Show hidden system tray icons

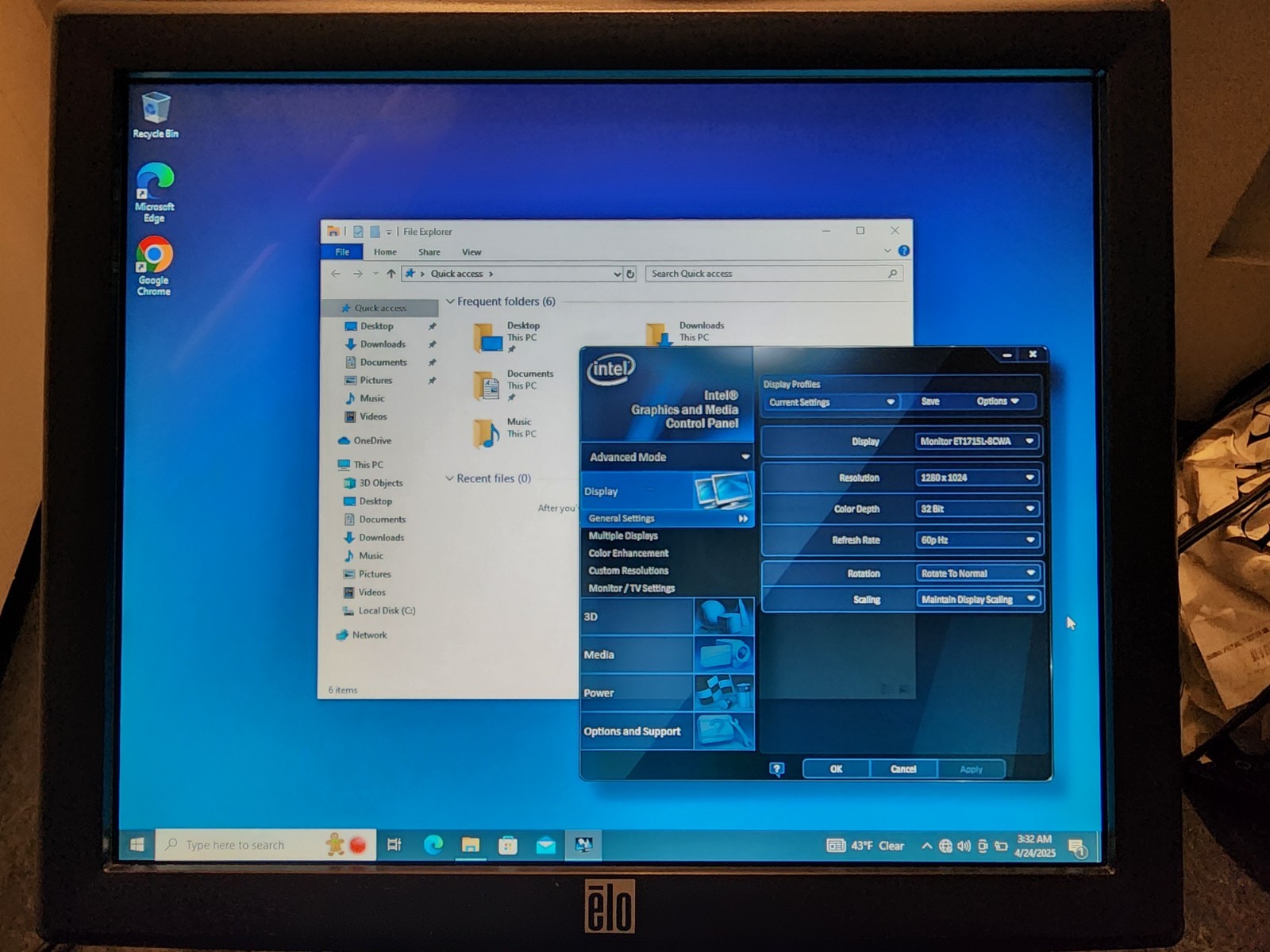pos(926,846)
